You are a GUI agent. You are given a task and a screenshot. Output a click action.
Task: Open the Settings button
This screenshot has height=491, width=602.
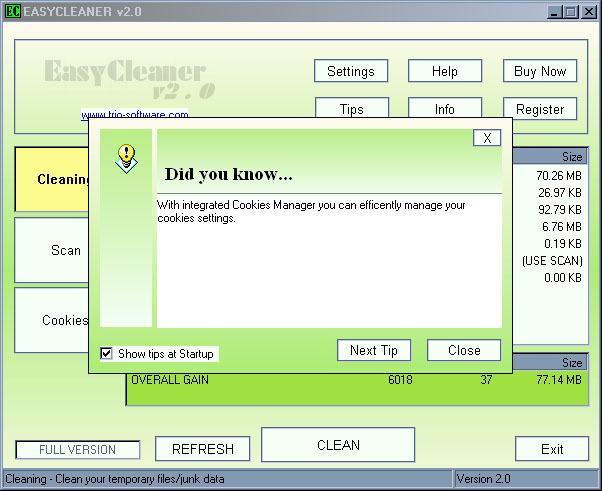coord(351,71)
